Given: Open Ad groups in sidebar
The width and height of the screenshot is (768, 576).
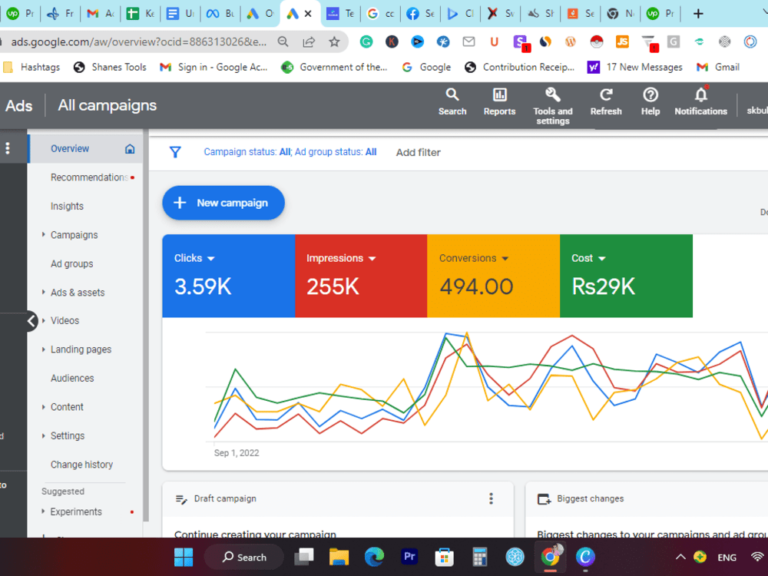Looking at the screenshot, I should (72, 264).
